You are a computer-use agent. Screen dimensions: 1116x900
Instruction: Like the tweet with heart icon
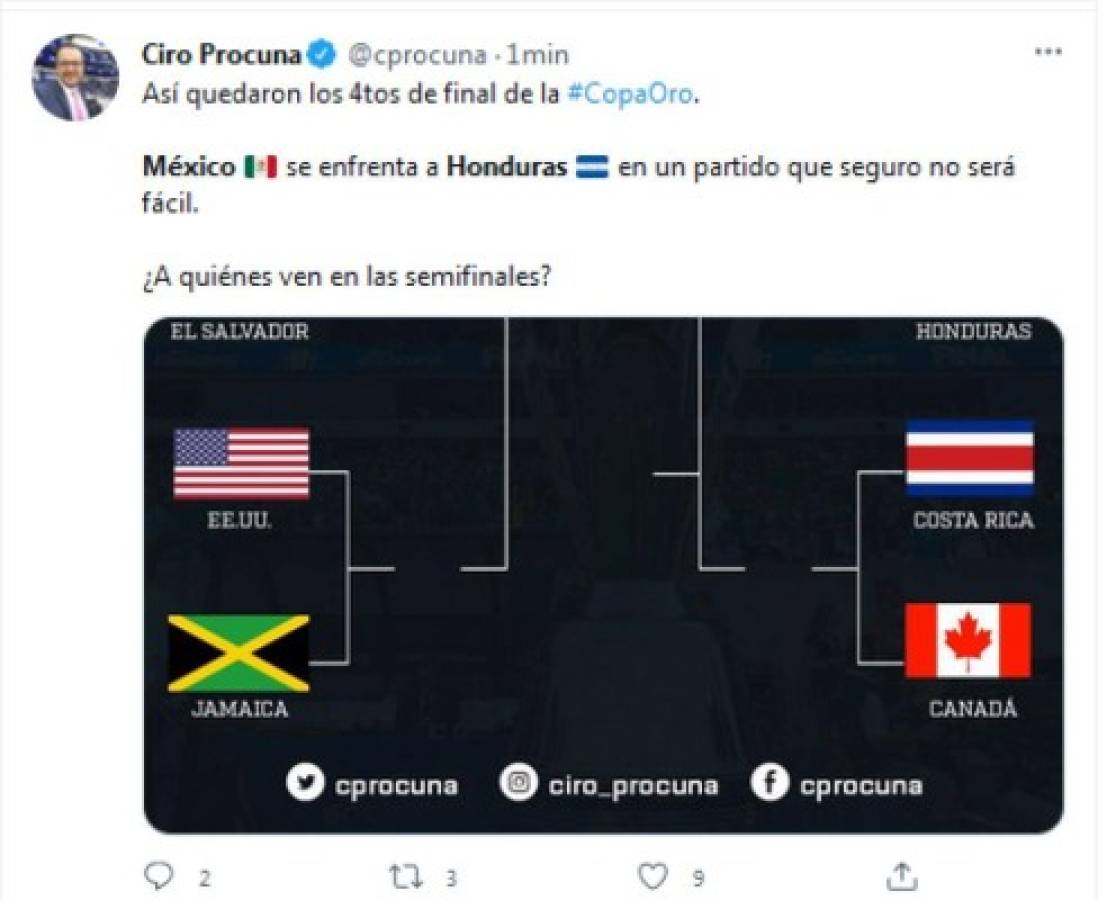click(x=652, y=877)
